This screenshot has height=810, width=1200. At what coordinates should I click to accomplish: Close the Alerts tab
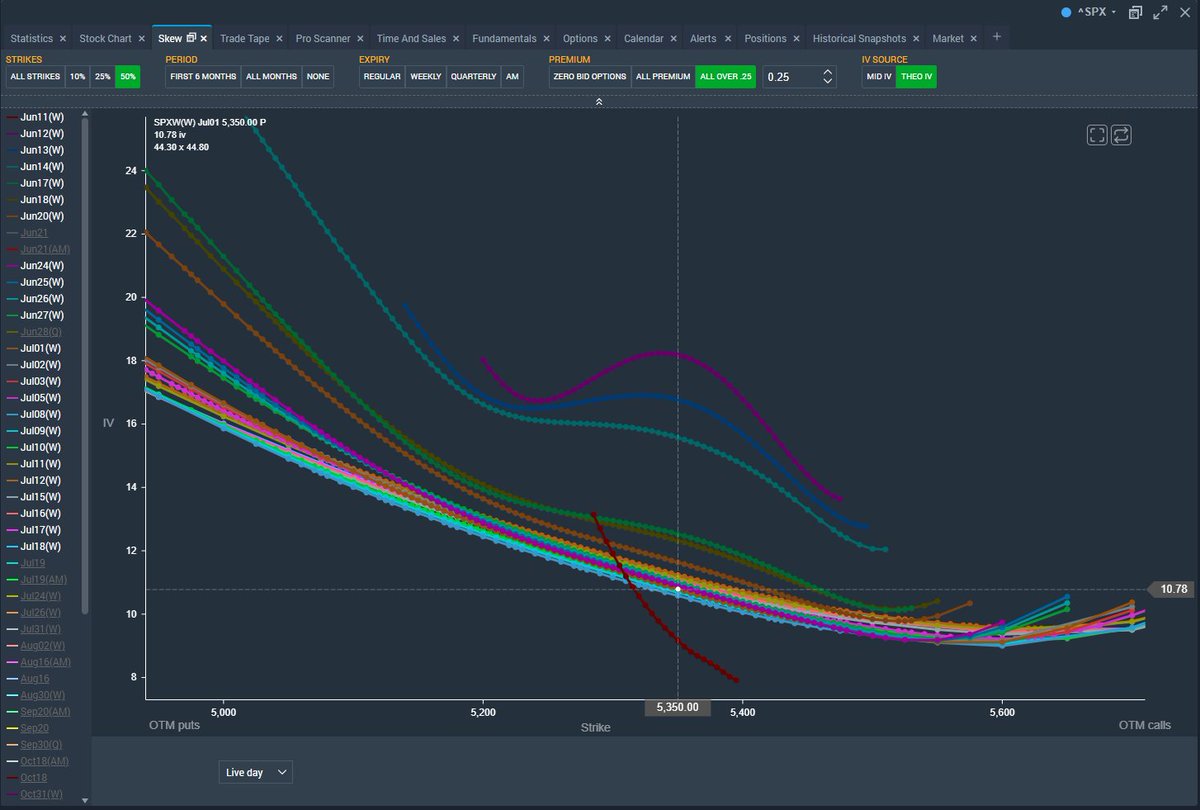[727, 39]
